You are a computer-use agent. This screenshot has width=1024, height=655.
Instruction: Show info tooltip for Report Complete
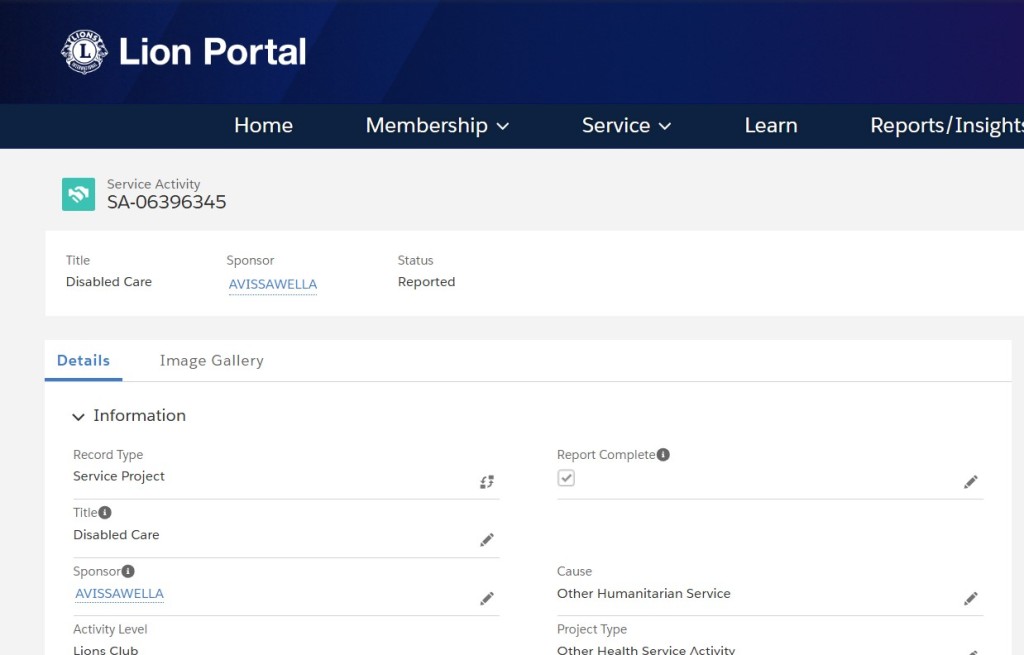(663, 455)
